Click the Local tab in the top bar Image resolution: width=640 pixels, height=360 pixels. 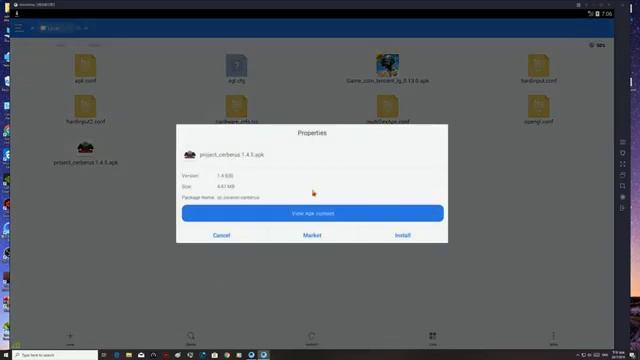51,28
